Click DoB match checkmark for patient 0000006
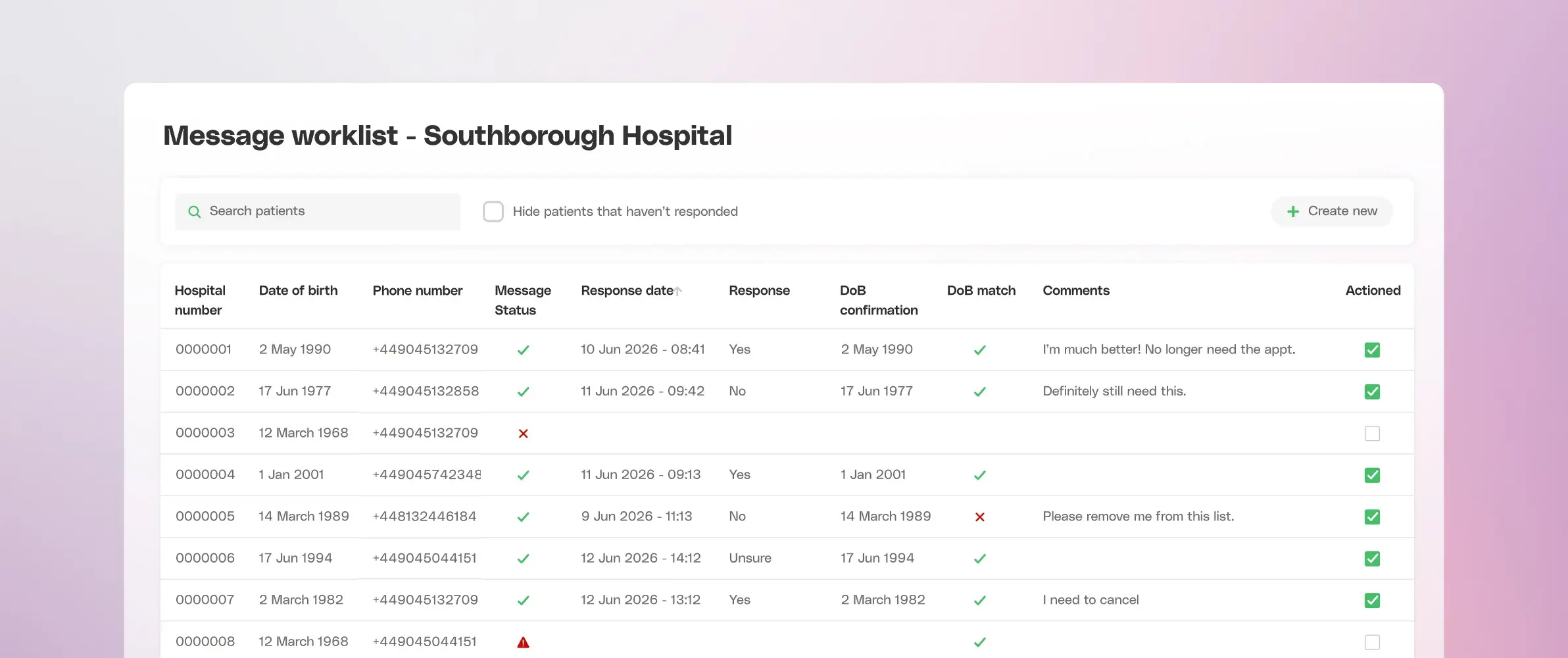 click(x=979, y=559)
